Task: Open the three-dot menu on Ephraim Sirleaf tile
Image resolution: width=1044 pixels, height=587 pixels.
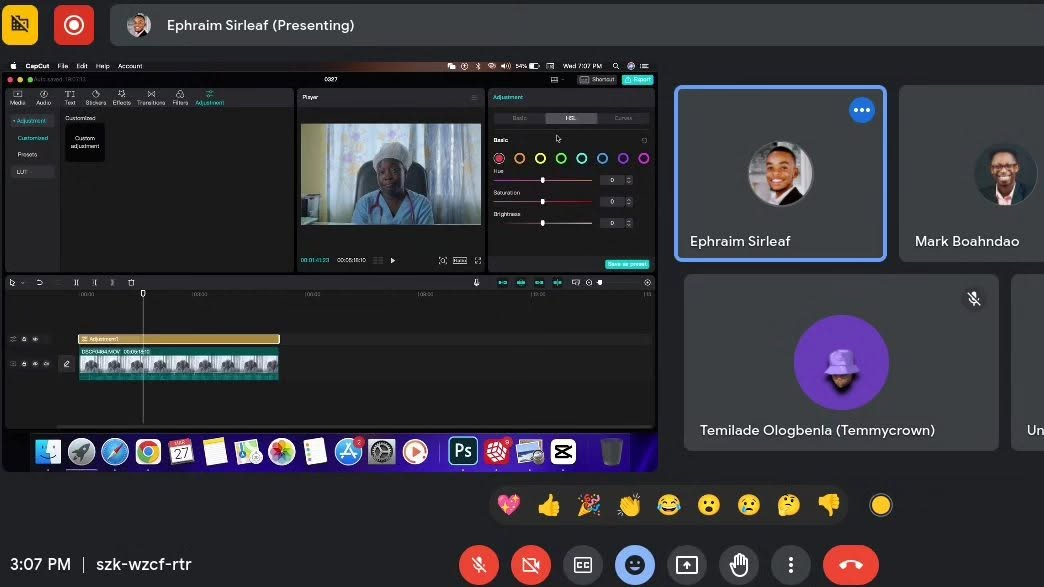Action: click(x=862, y=110)
